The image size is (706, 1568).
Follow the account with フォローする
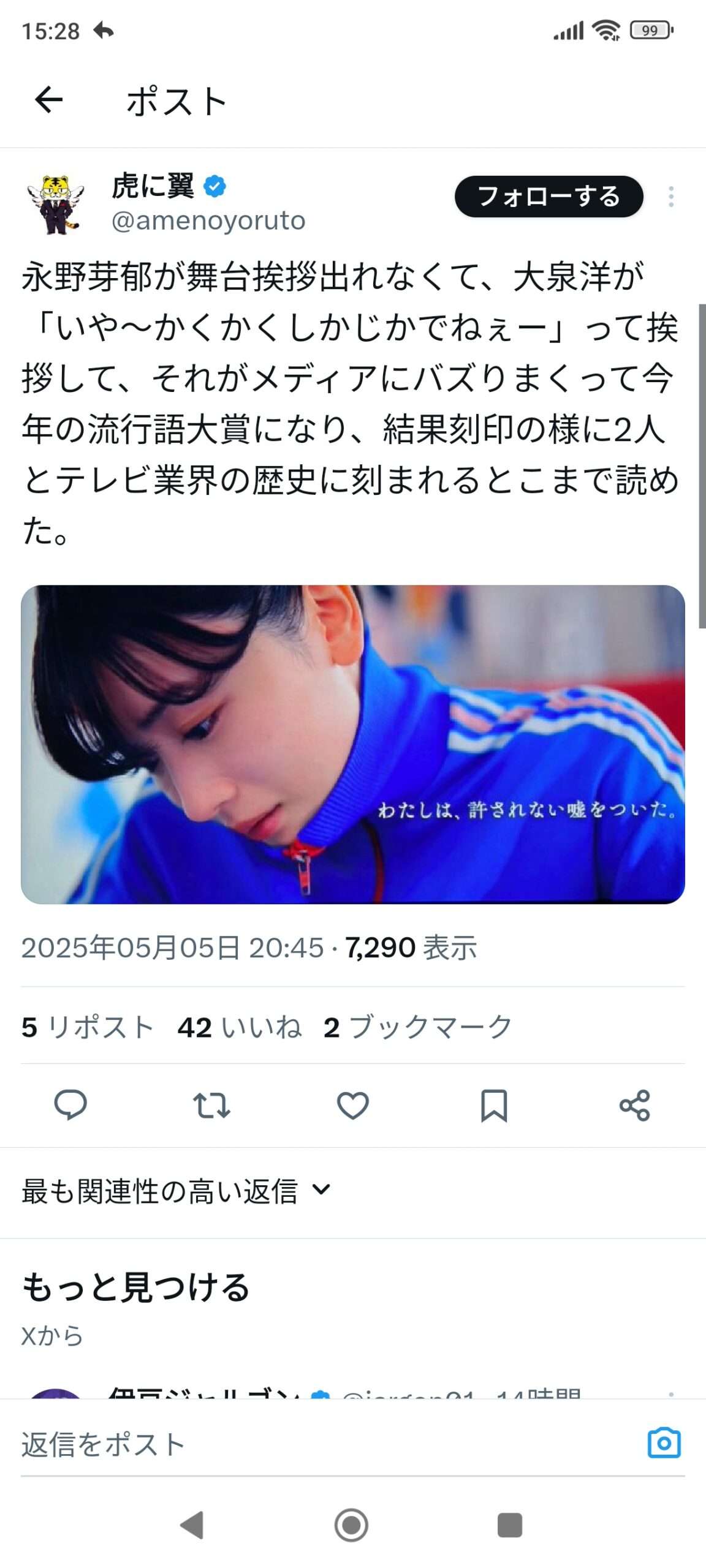click(x=548, y=197)
